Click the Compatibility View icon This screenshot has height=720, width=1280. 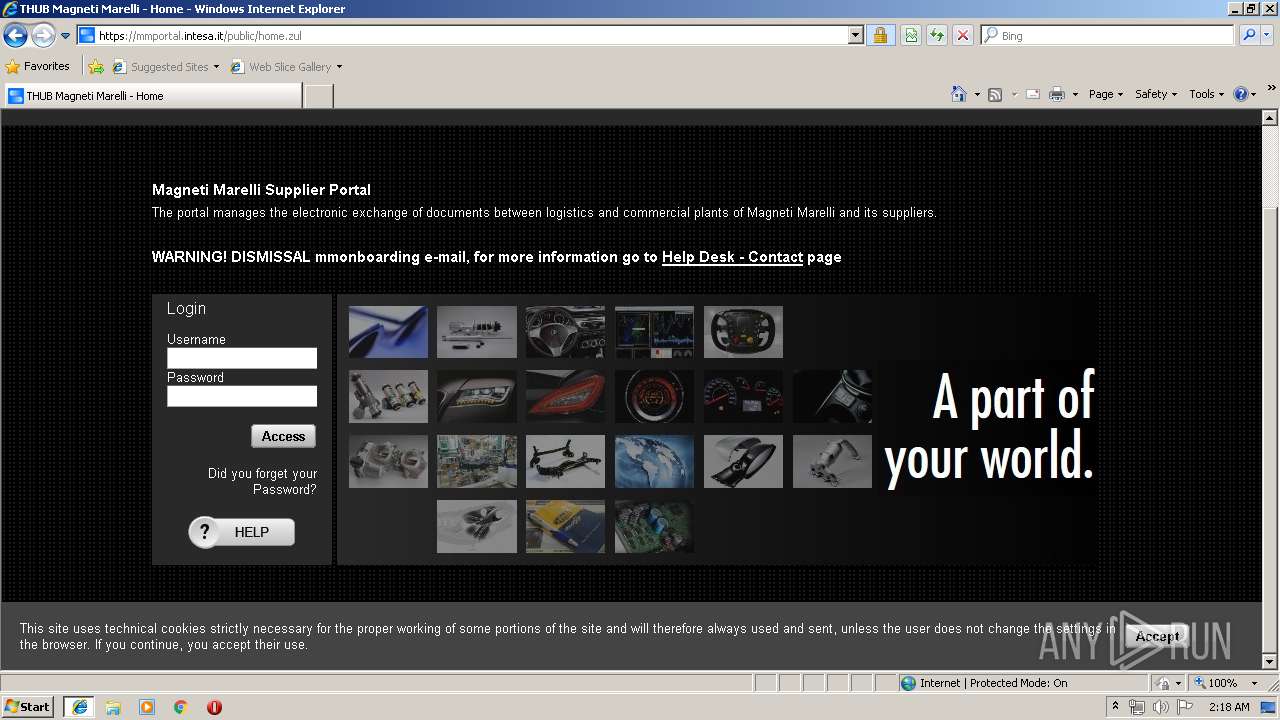(x=911, y=35)
